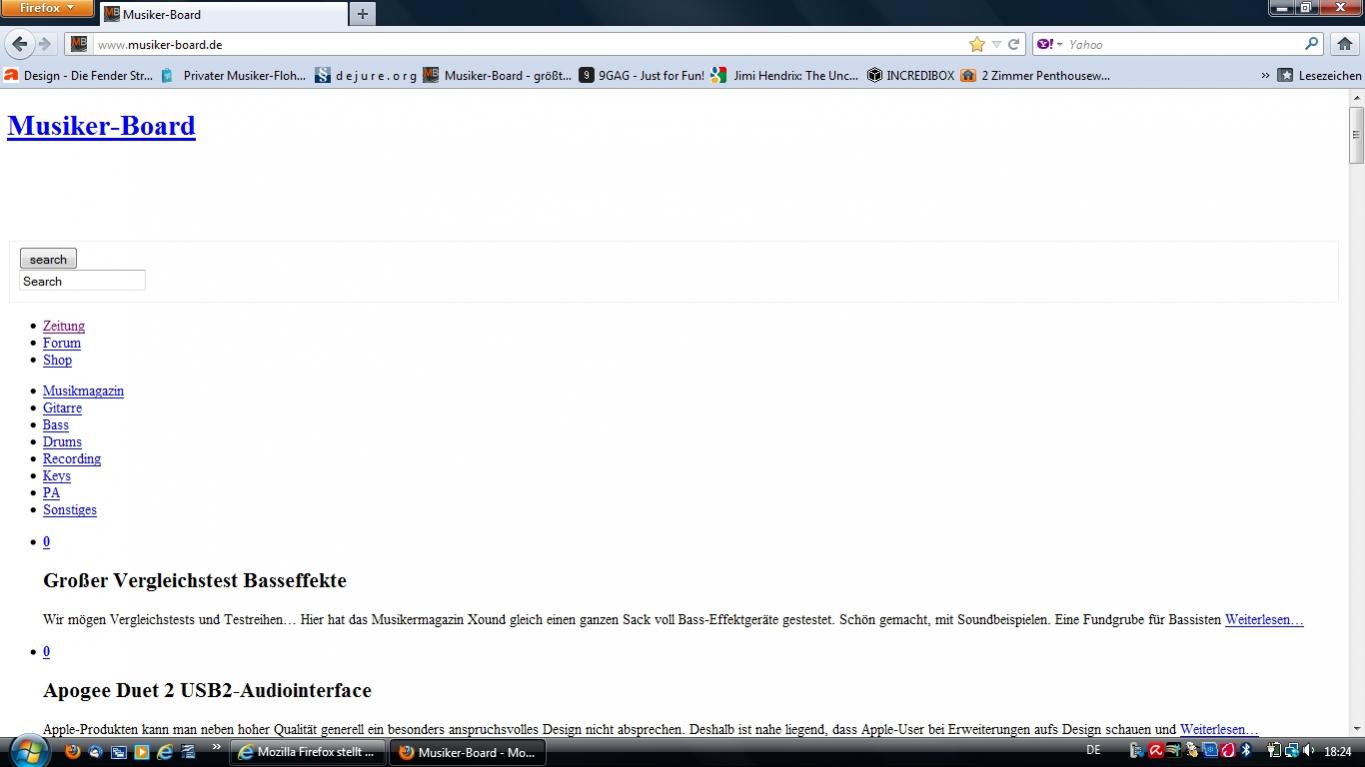Open the Design - Die Fender Str... bookmark
The image size is (1365, 767).
click(79, 75)
